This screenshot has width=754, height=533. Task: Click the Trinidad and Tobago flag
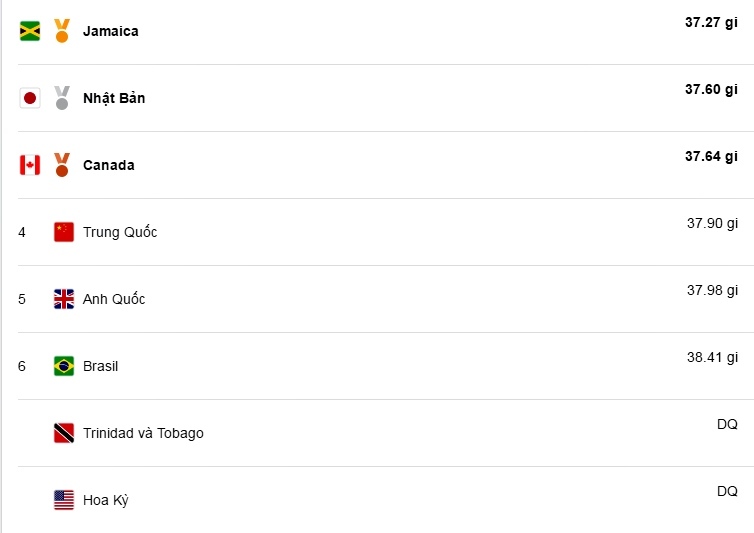[x=64, y=433]
